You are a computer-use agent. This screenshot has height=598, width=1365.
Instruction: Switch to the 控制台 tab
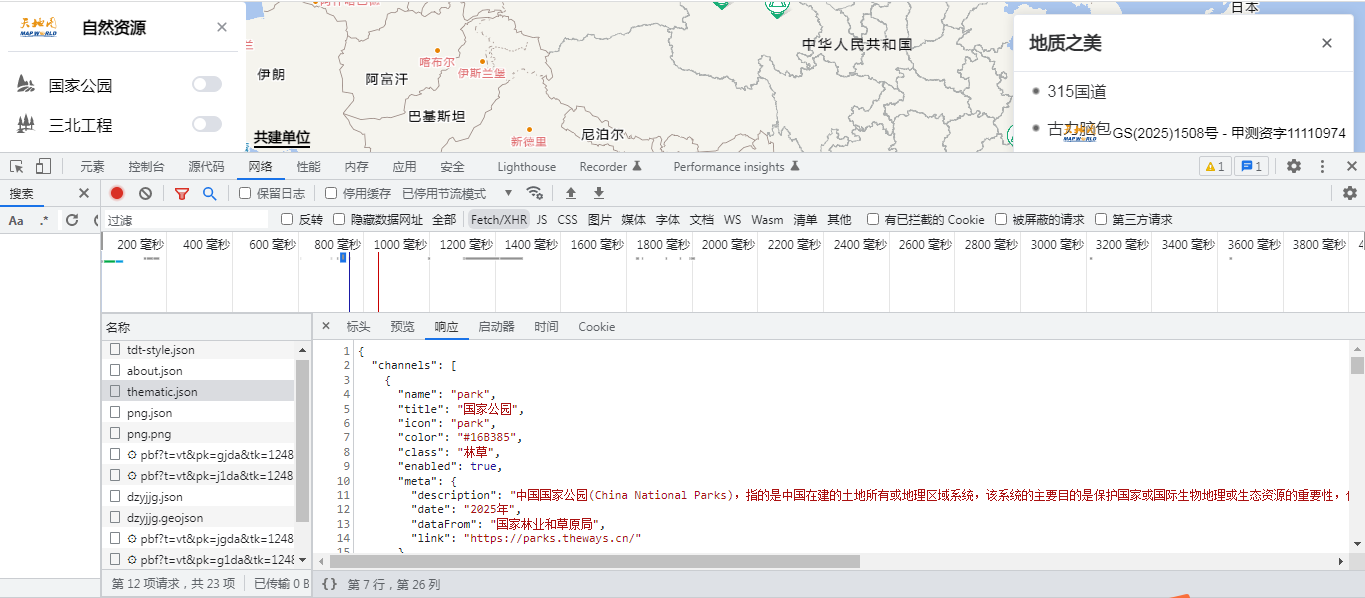click(x=146, y=166)
